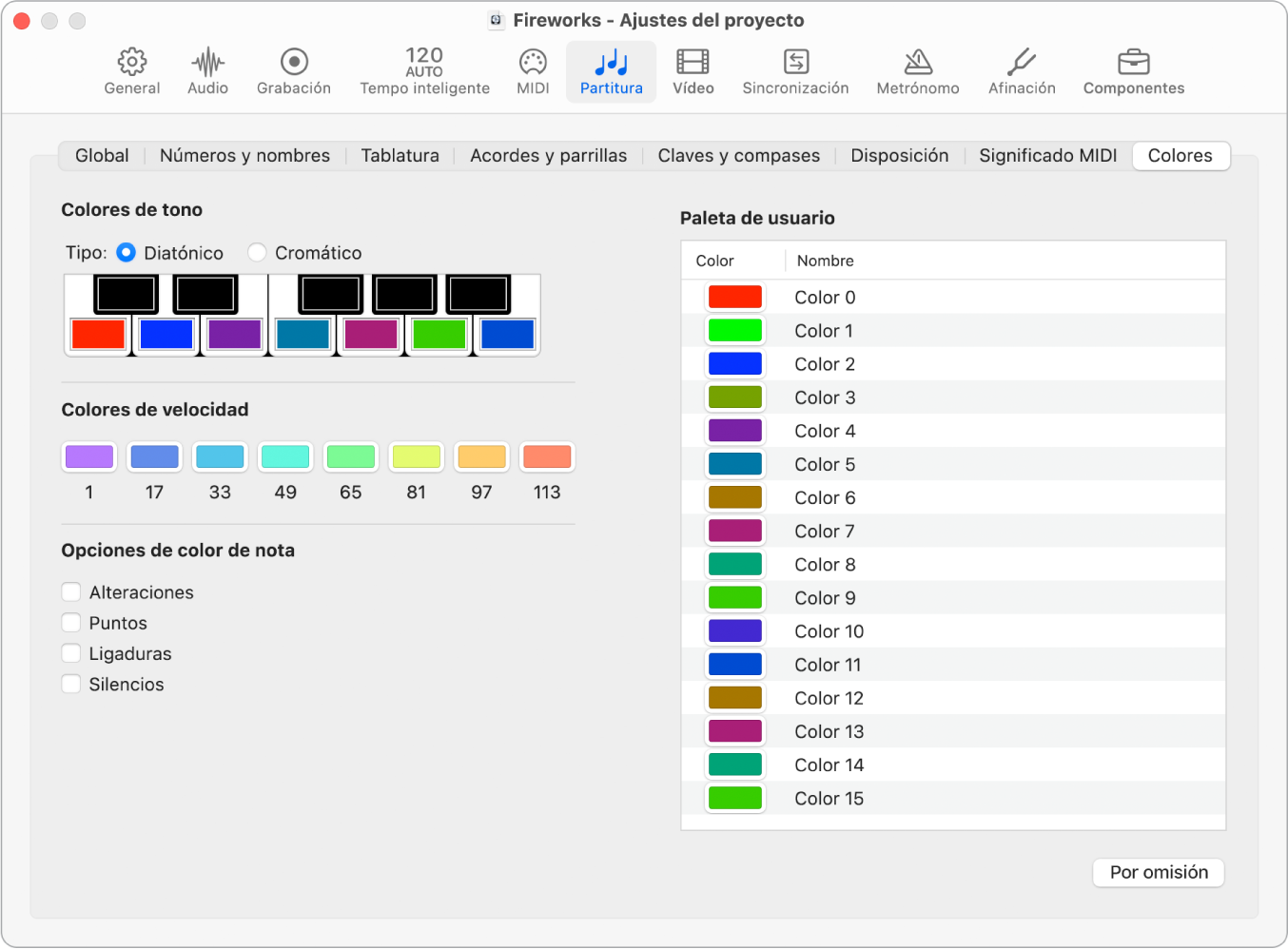The image size is (1288, 949).
Task: Open the Audio settings pane
Action: coord(207,72)
